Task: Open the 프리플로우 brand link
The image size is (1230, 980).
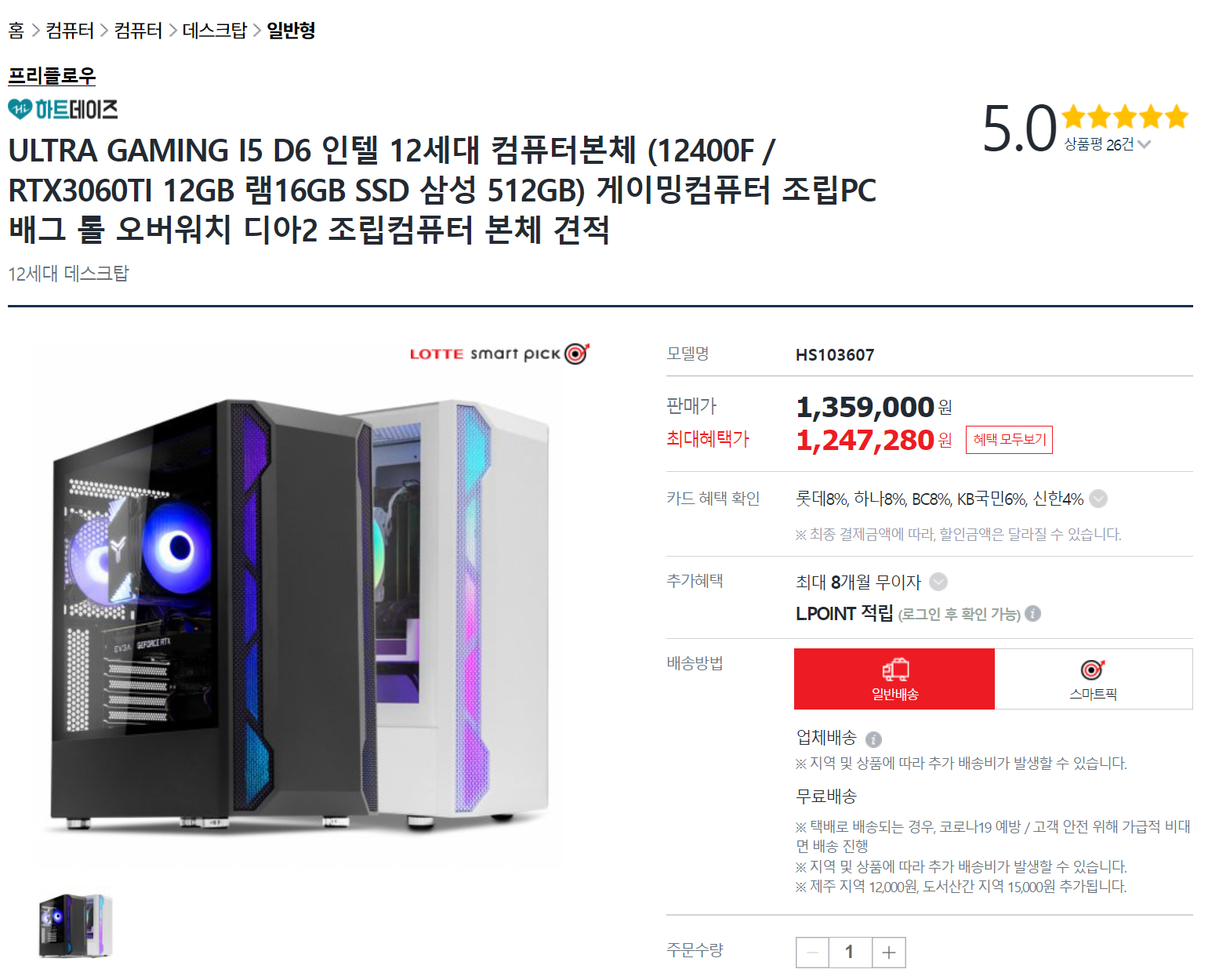Action: (52, 76)
